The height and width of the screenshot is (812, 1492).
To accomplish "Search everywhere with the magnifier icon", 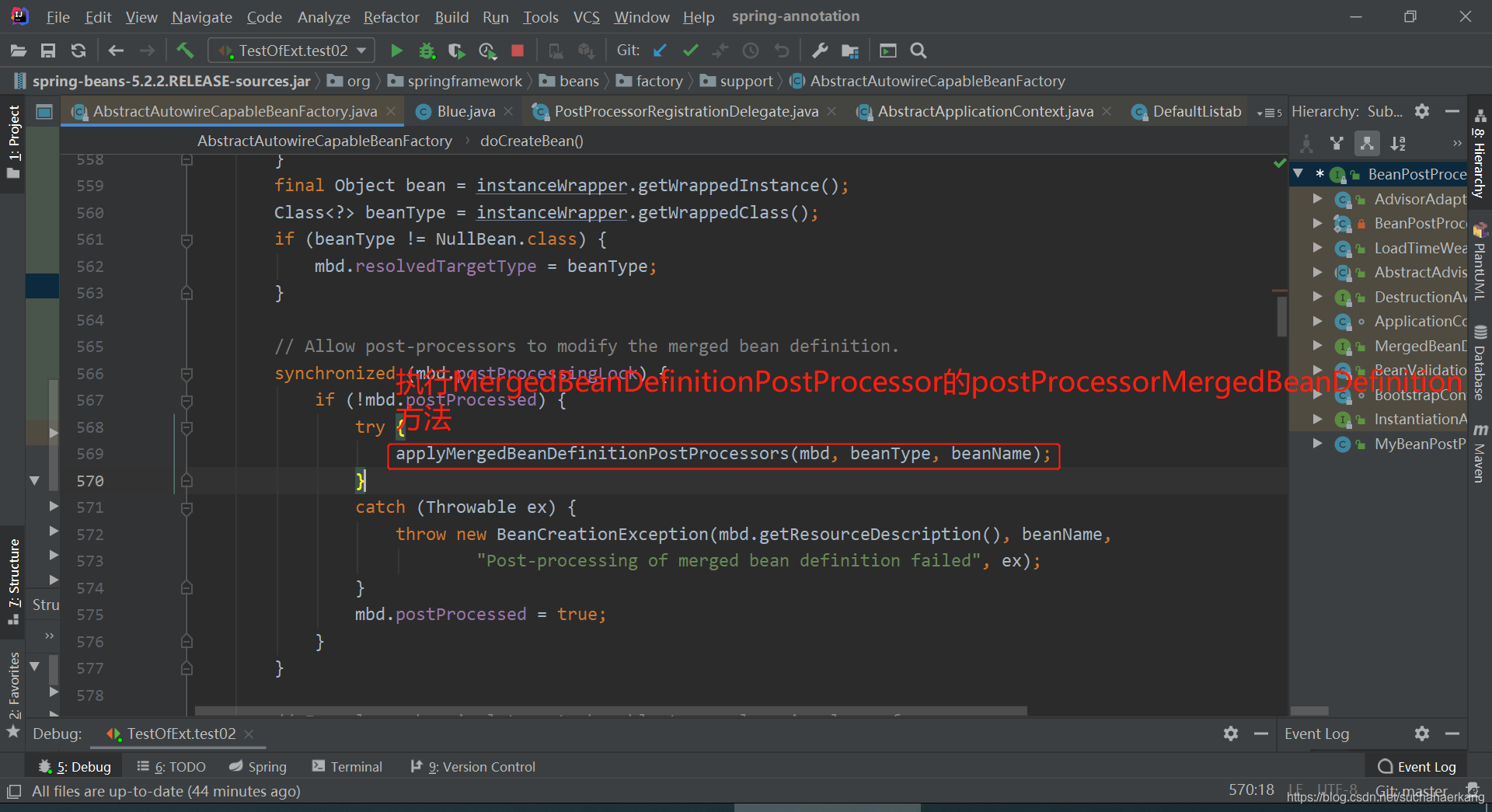I will pos(919,51).
